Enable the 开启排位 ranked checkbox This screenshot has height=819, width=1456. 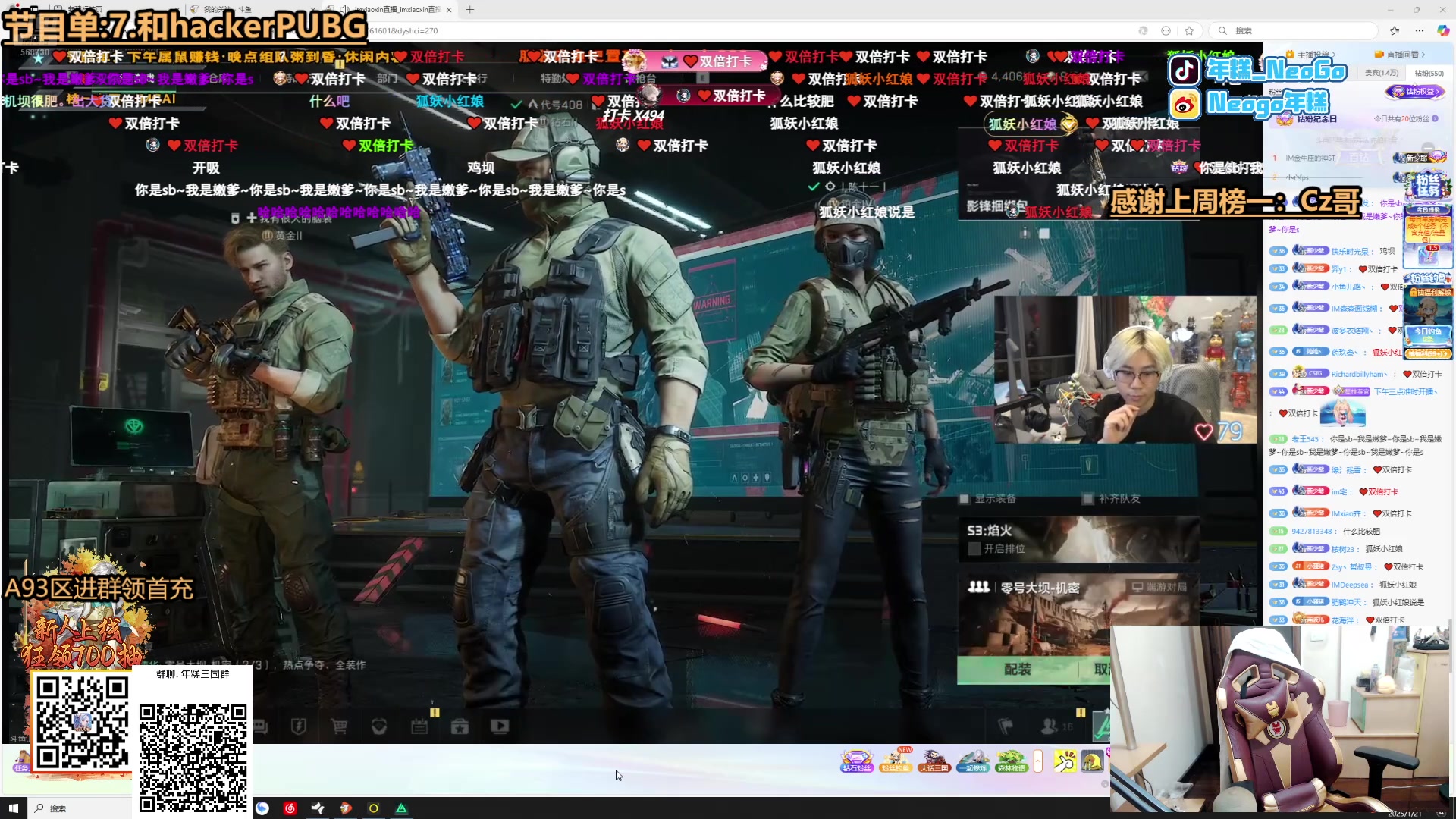coord(974,548)
